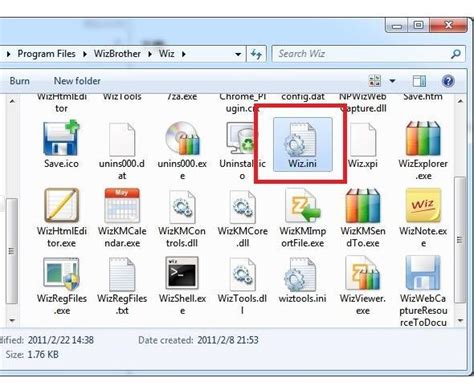Select the WizKMCalendar.exe calendar icon
Screen dimensions: 474x390
[122, 205]
